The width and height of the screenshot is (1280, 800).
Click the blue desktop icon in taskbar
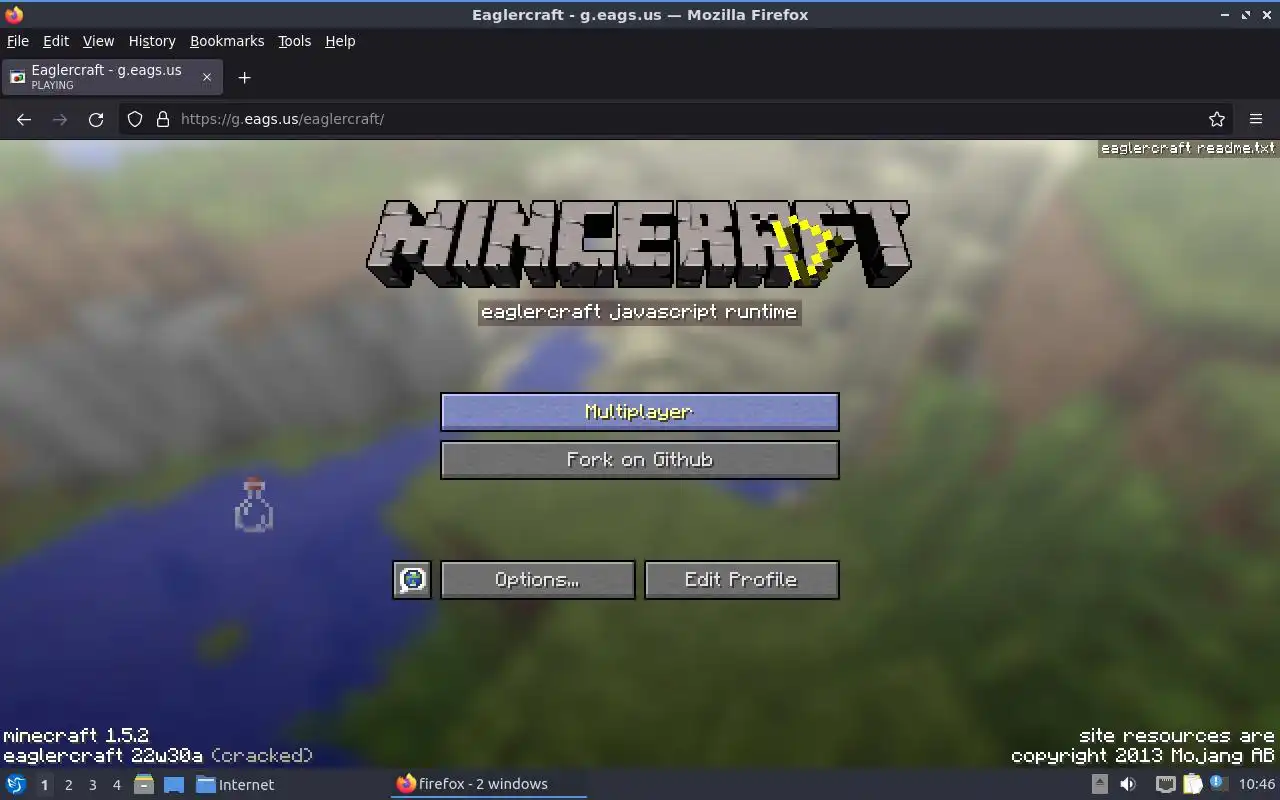(x=174, y=785)
